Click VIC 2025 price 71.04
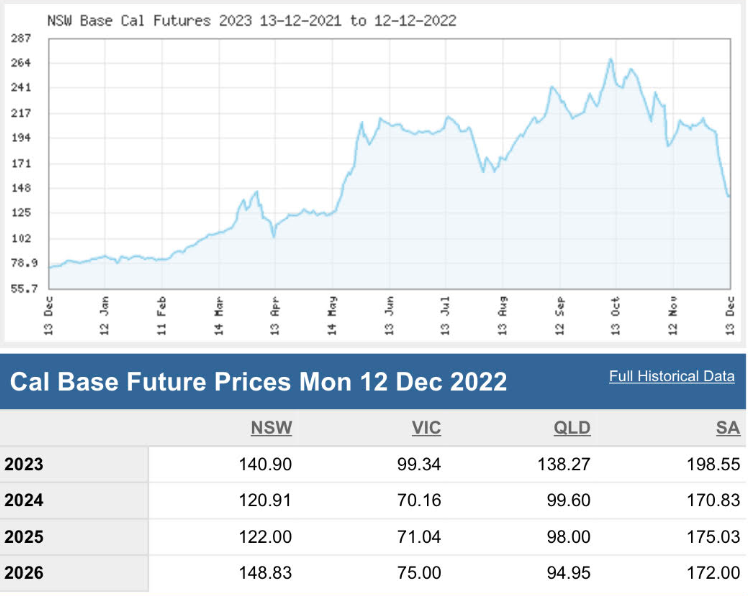This screenshot has height=596, width=749. 419,537
